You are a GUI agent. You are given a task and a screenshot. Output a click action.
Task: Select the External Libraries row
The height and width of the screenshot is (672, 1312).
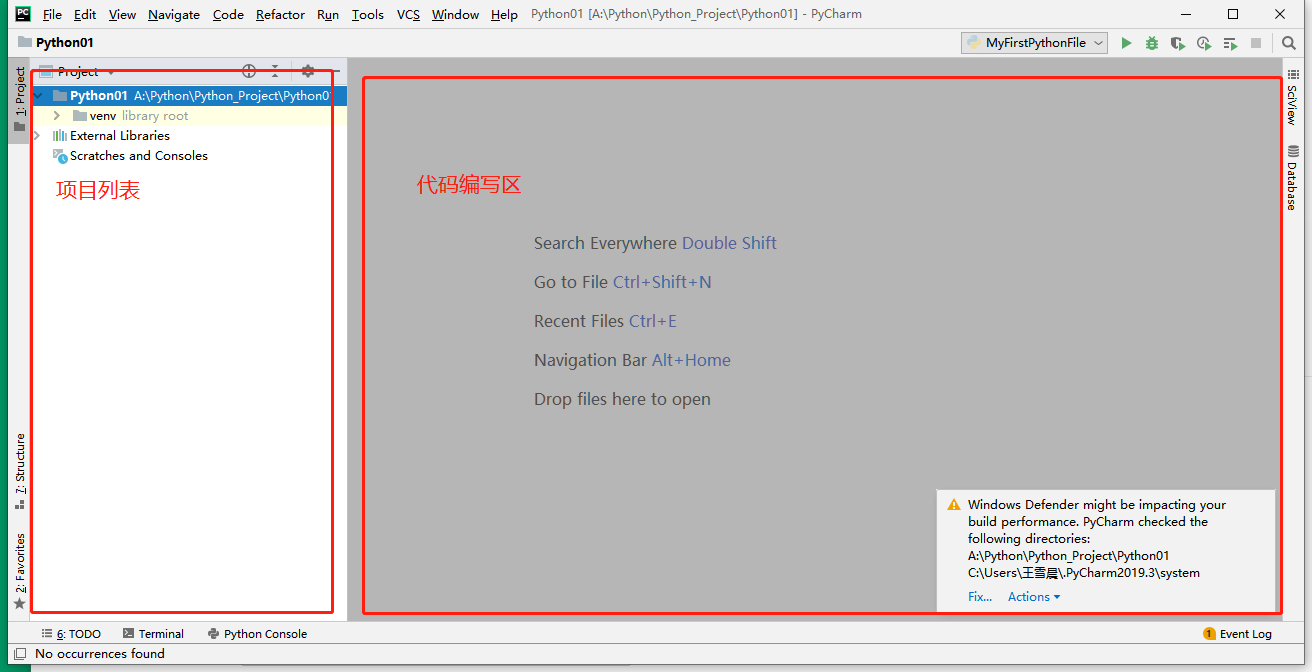pos(189,136)
